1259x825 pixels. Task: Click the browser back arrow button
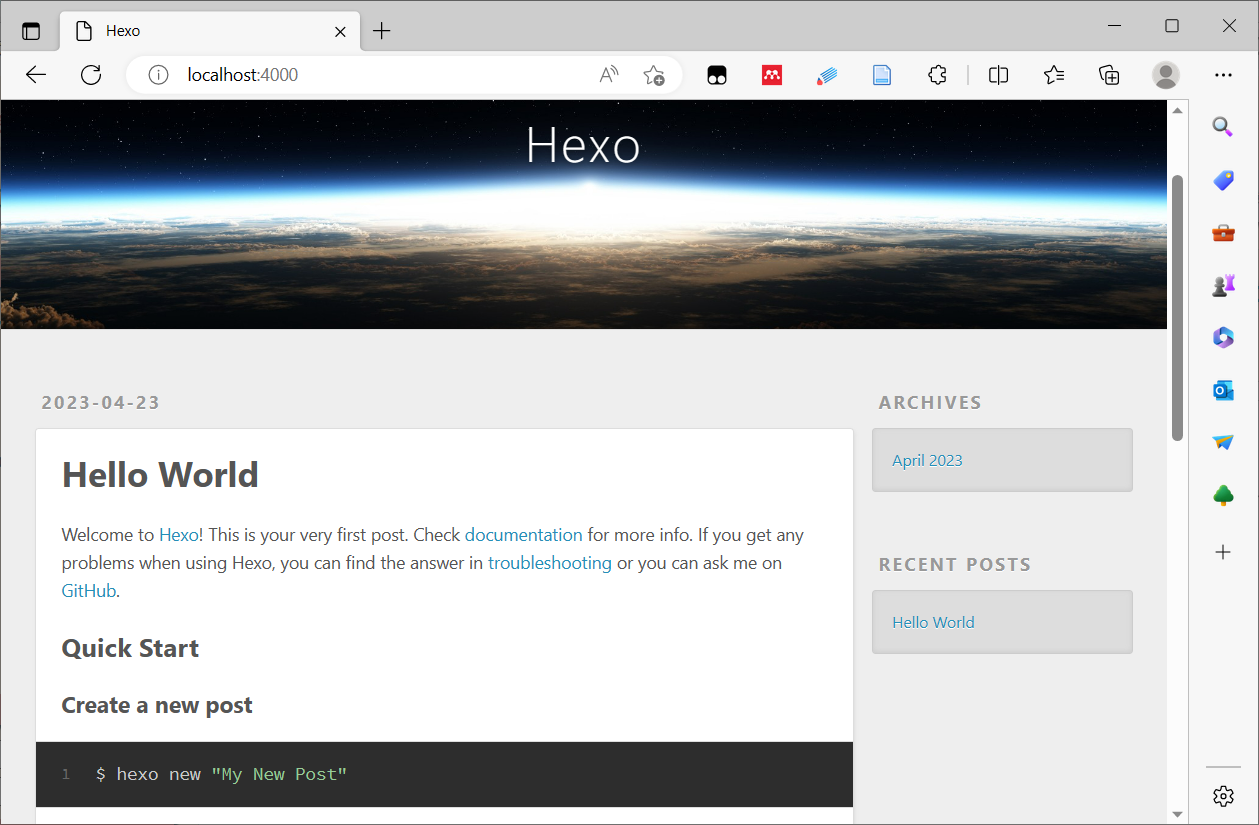click(x=36, y=75)
